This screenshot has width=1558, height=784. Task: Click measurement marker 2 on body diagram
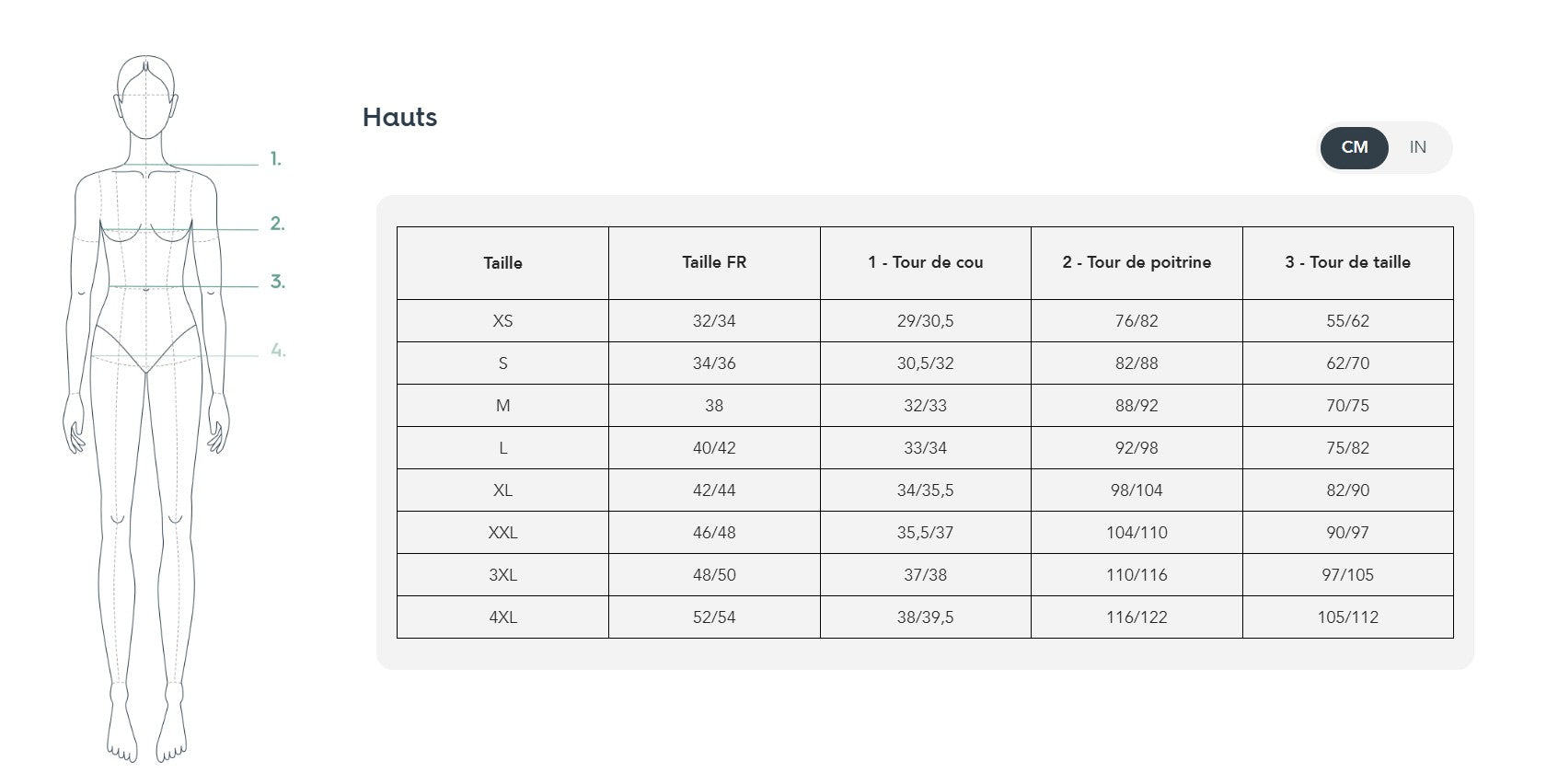(277, 224)
